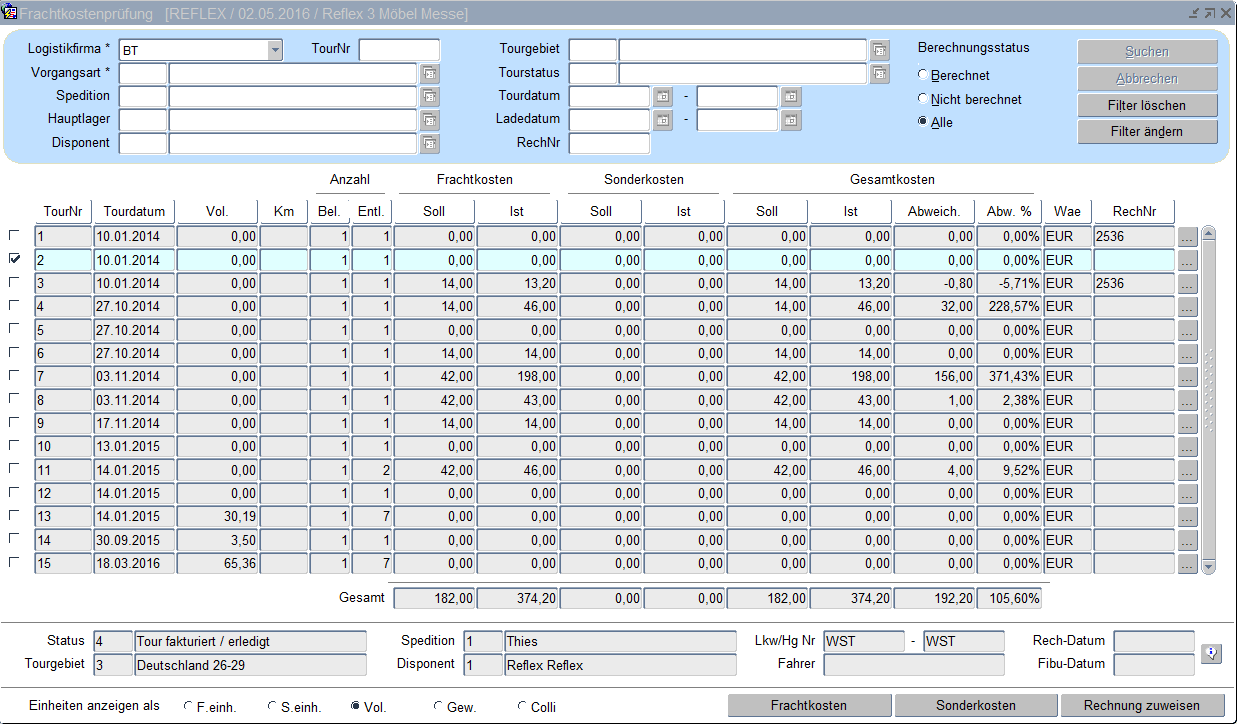Viewport: 1237px width, 724px height.
Task: Click scrollbar down arrow in tour table
Action: coord(1209,566)
